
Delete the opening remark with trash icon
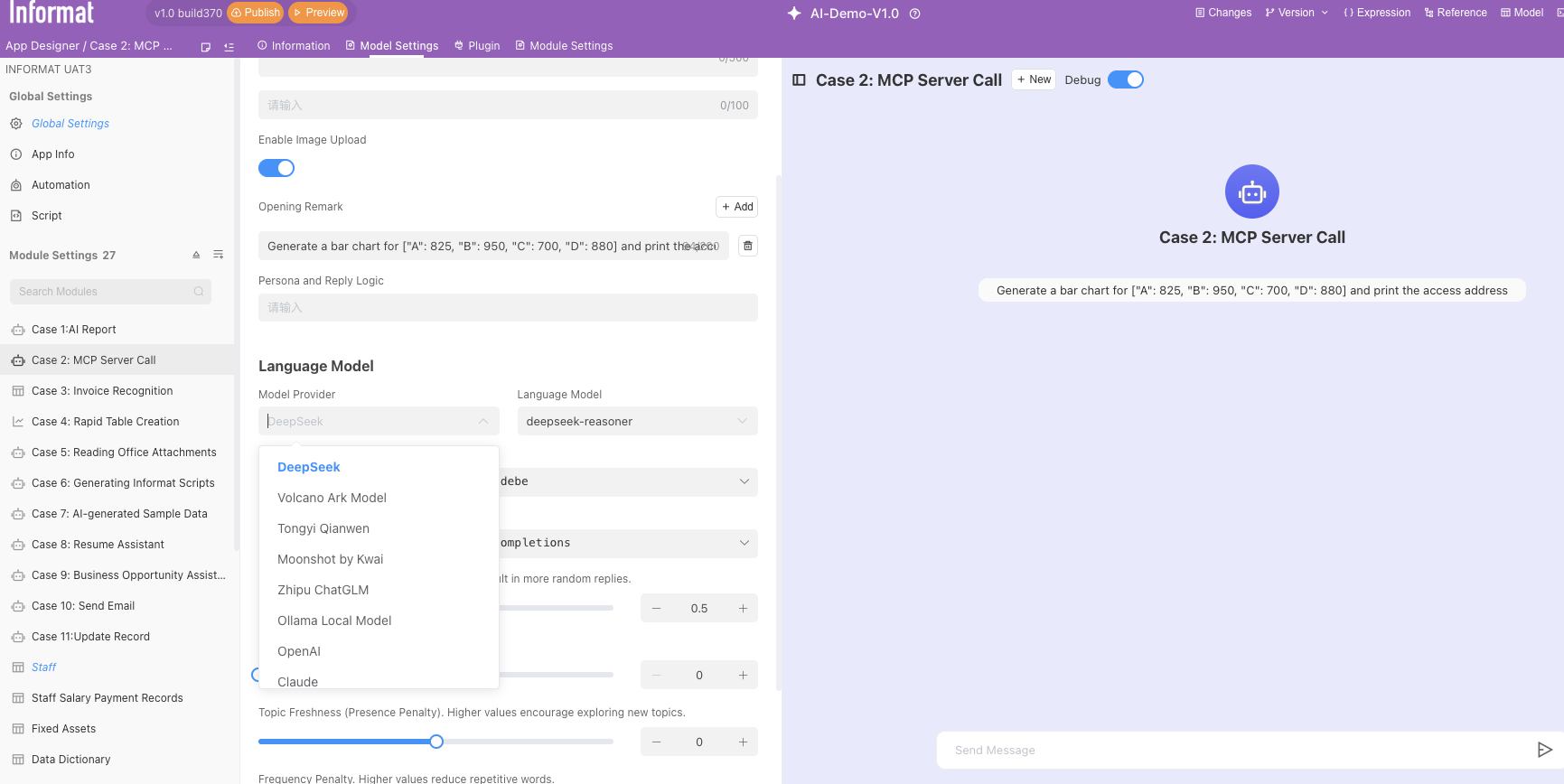click(x=747, y=246)
